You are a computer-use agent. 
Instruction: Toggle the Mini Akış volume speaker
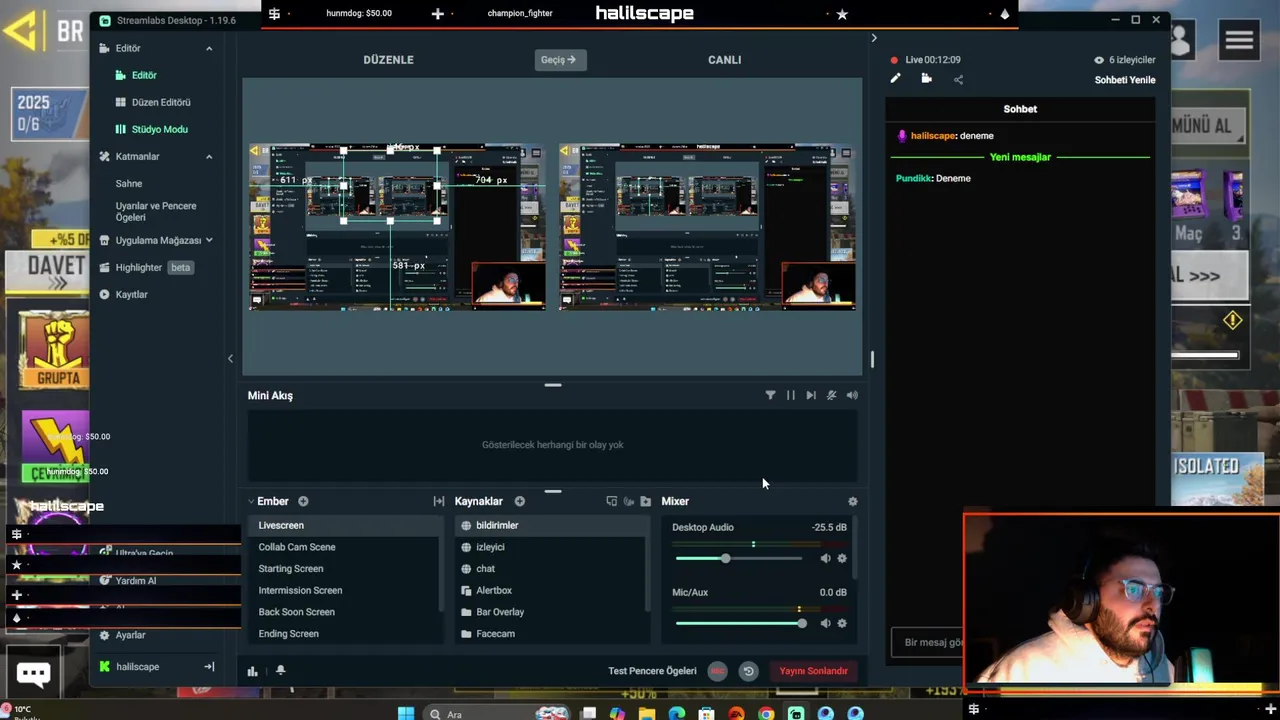852,395
